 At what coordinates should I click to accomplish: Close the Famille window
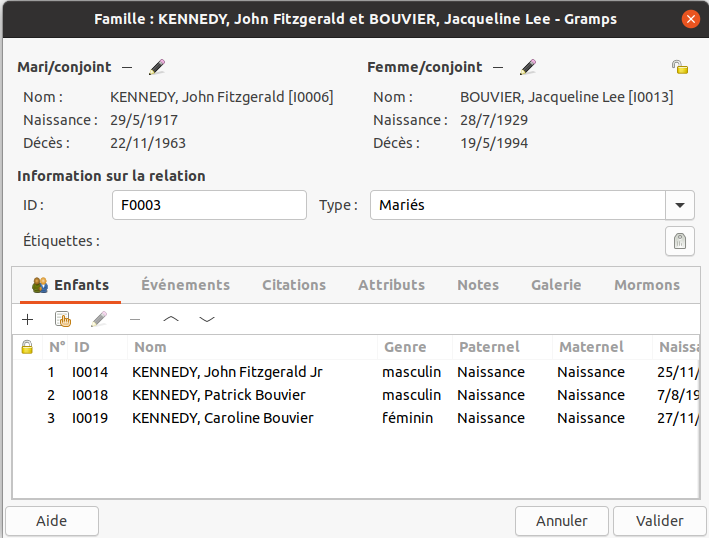pos(690,19)
